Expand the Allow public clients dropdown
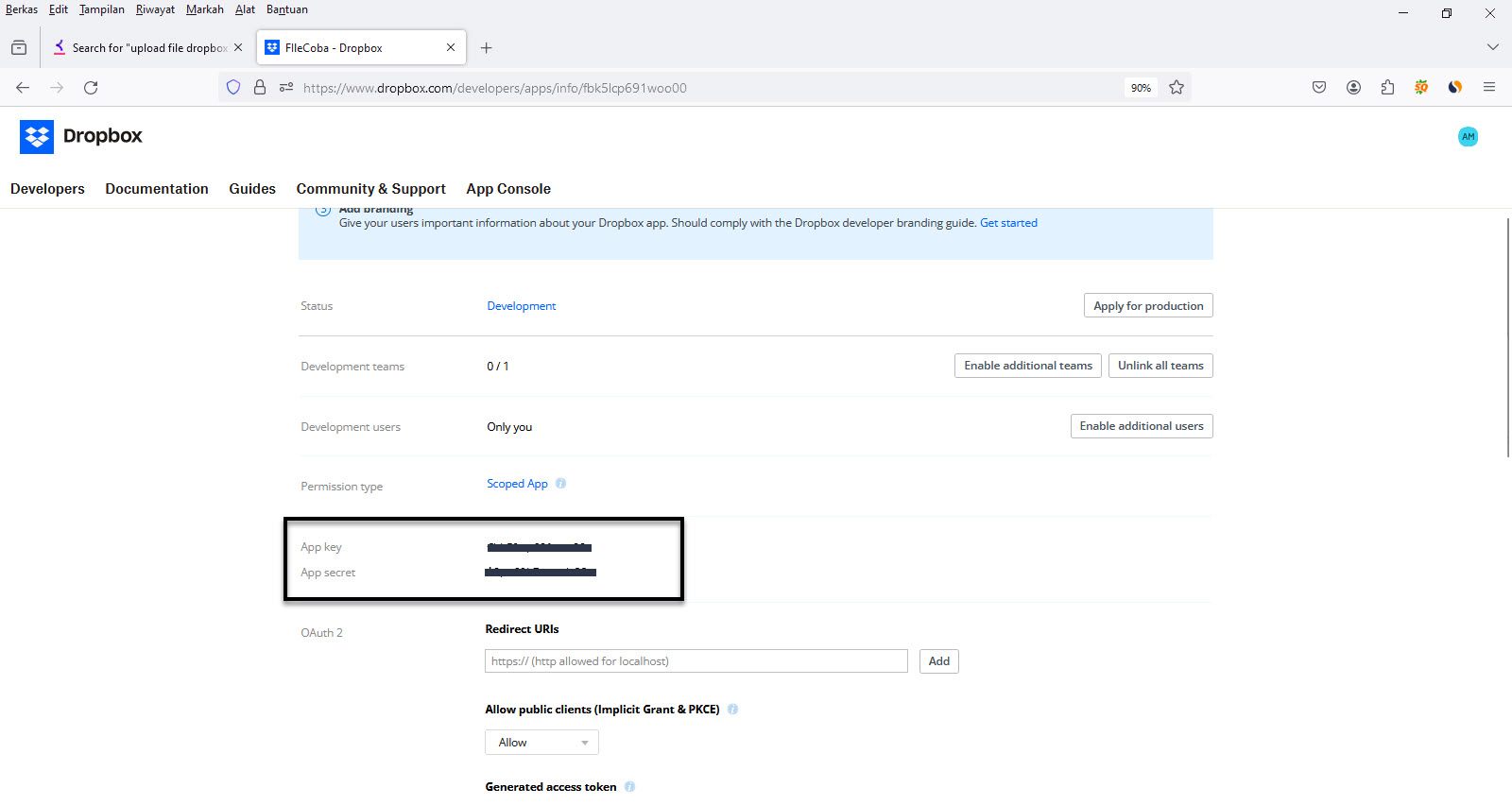 click(541, 743)
